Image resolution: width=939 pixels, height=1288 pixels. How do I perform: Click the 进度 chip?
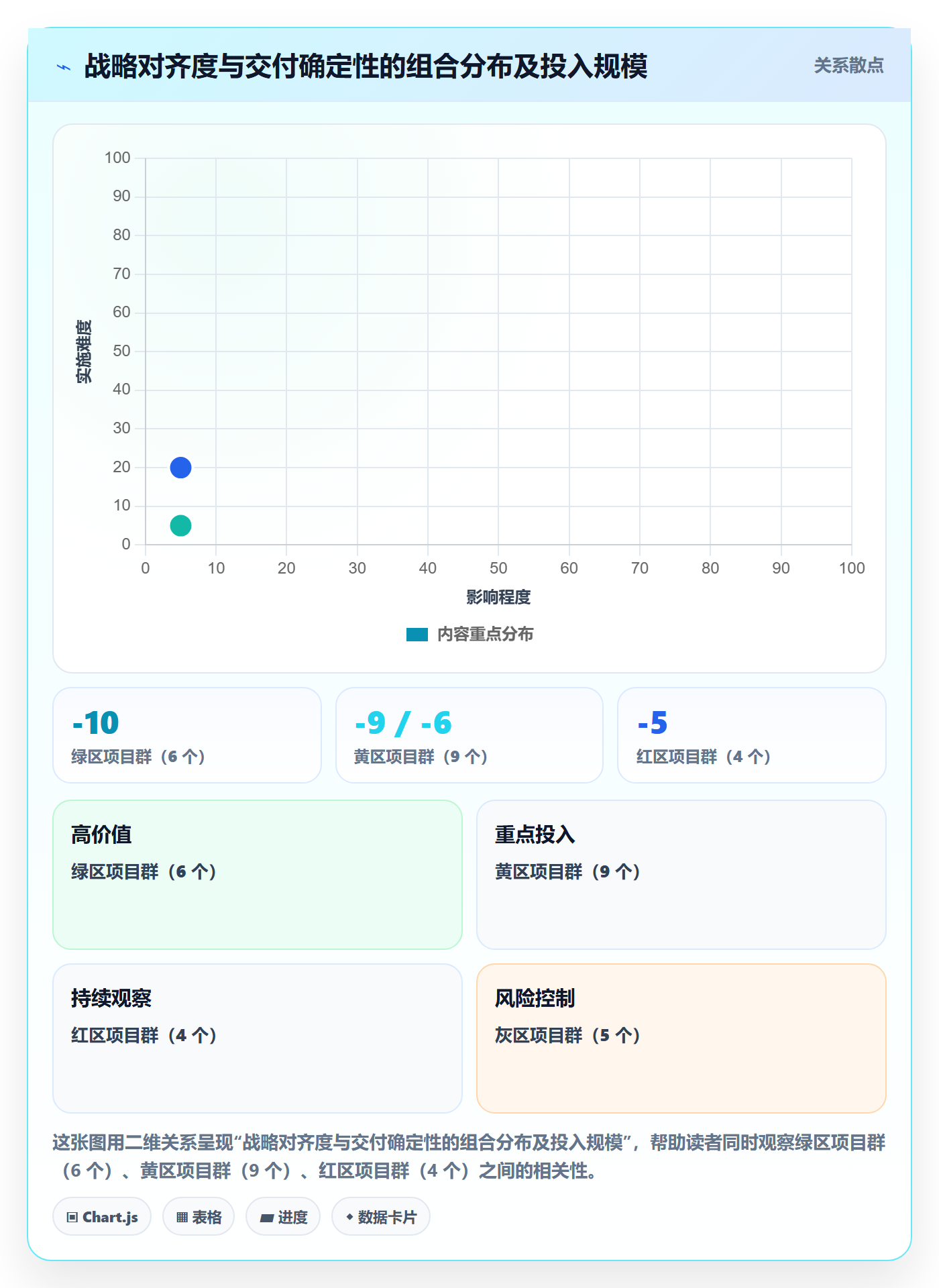[283, 1217]
